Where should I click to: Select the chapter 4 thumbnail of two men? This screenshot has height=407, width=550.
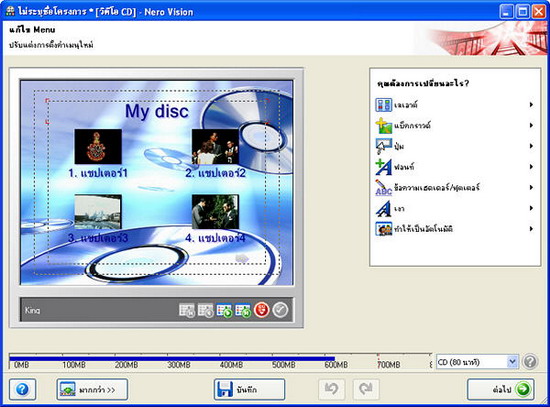pos(215,212)
